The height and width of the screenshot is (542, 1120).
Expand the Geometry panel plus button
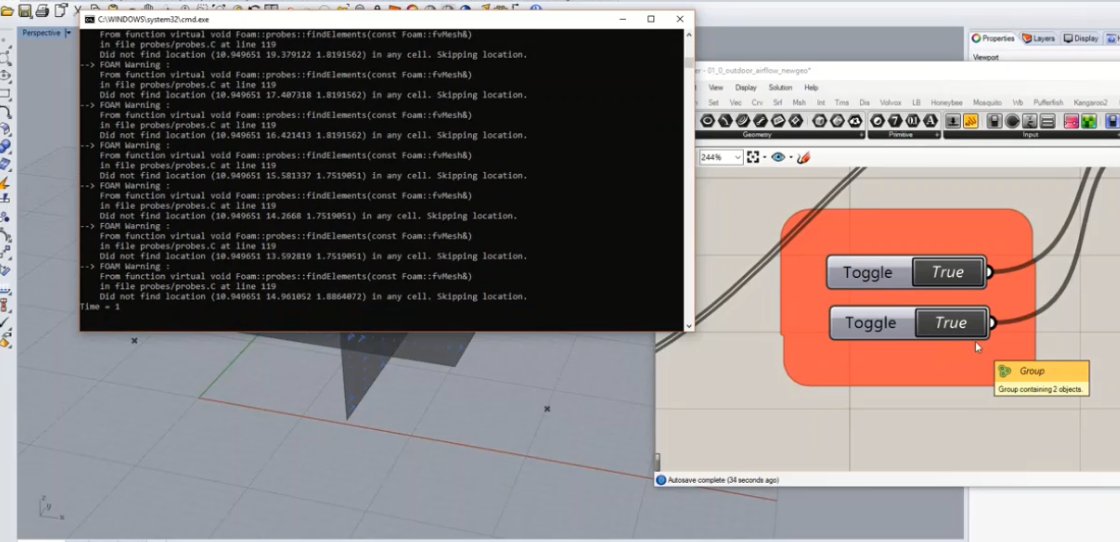click(x=861, y=134)
